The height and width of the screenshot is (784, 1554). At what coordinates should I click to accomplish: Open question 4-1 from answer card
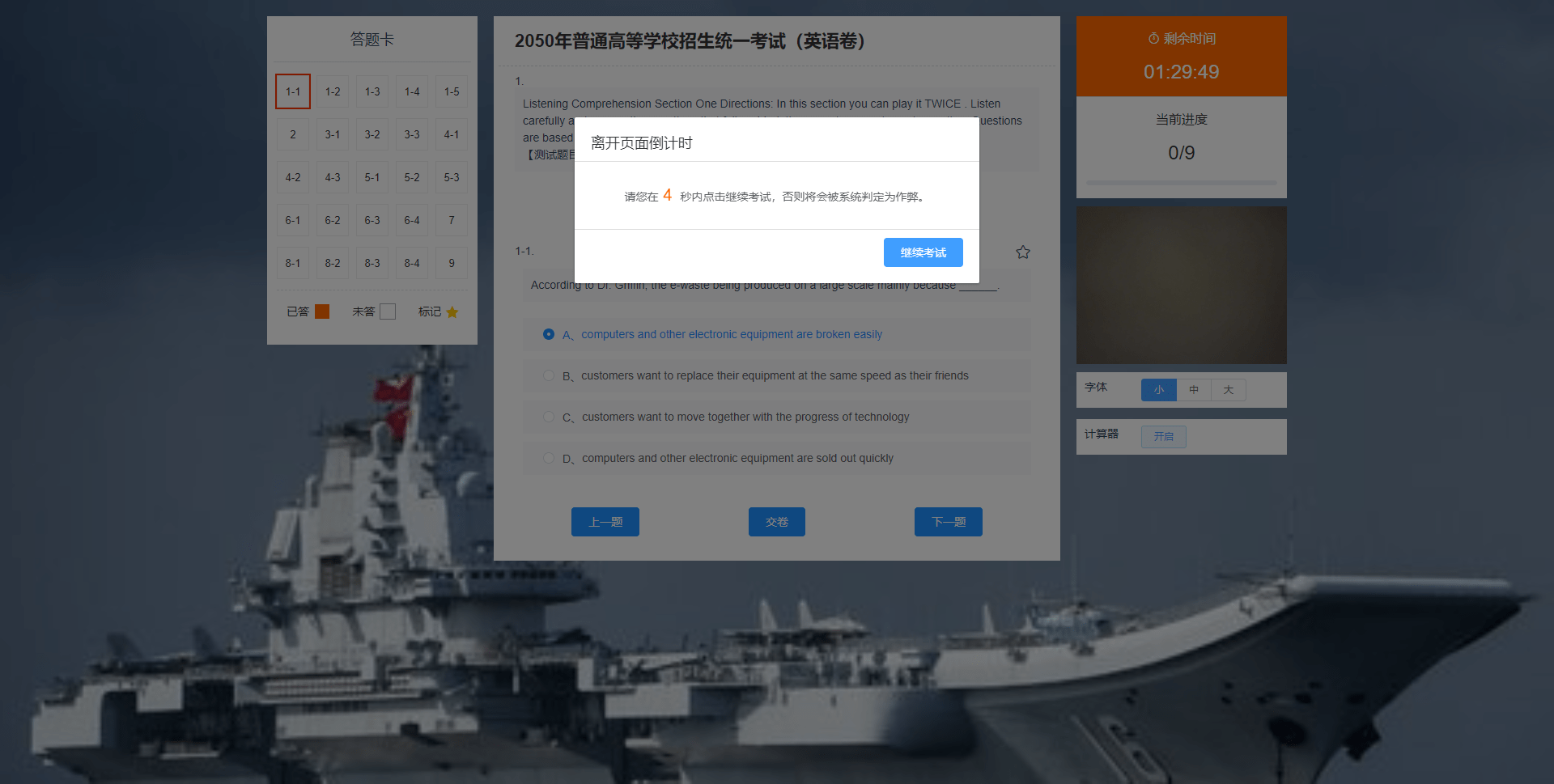pos(452,134)
